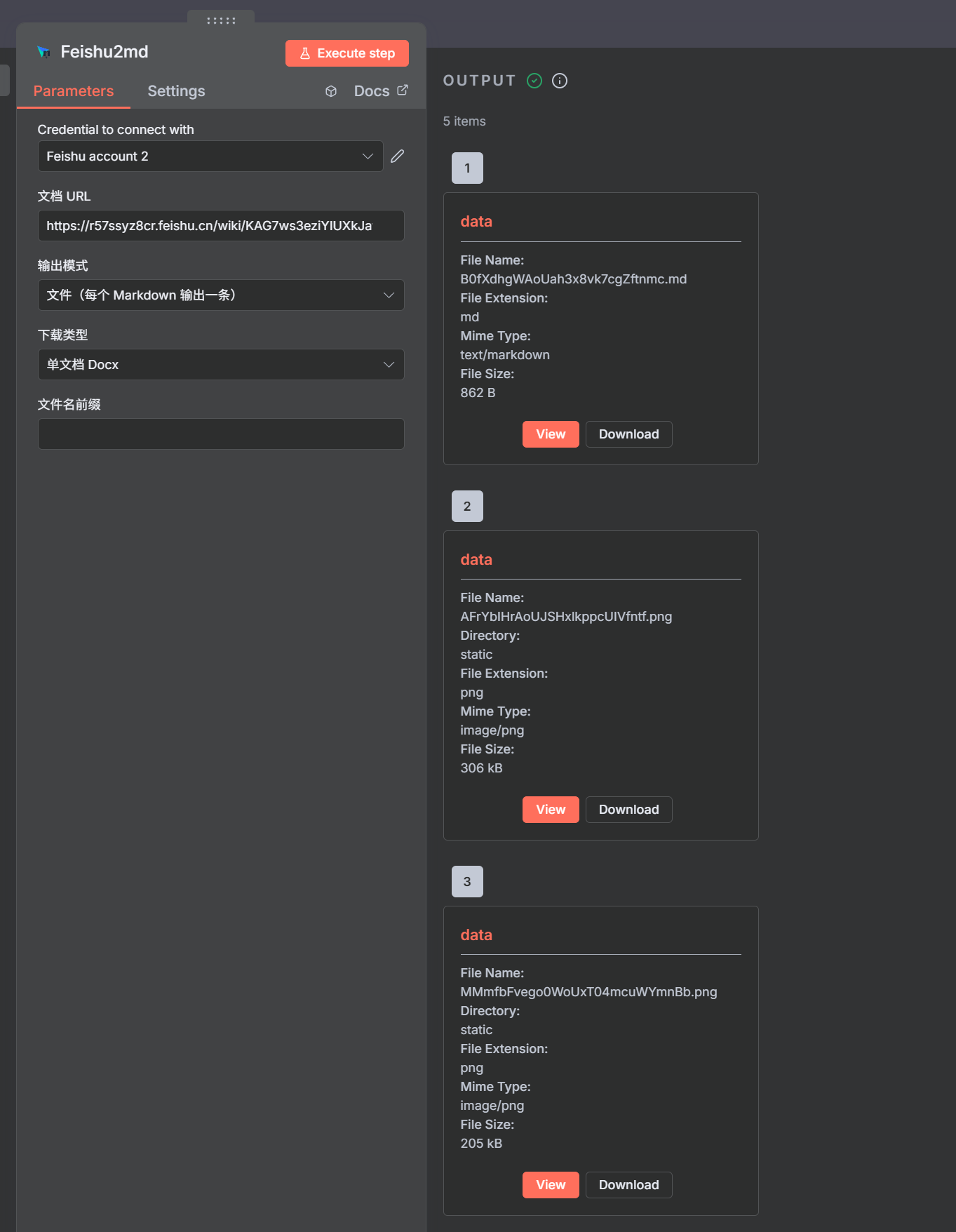Click the 文档 URL input field
The image size is (956, 1232).
(221, 226)
